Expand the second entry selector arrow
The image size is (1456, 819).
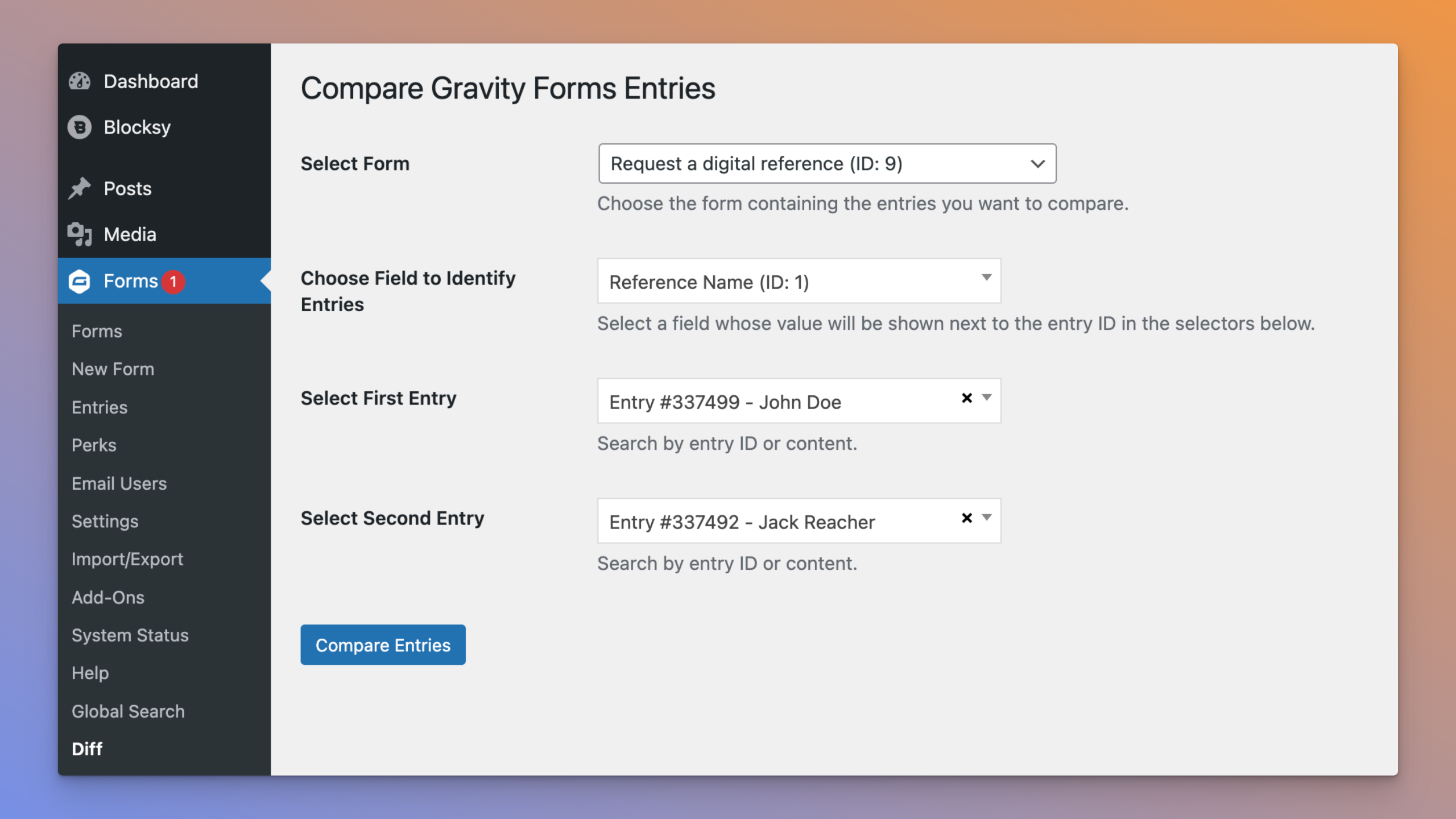987,518
